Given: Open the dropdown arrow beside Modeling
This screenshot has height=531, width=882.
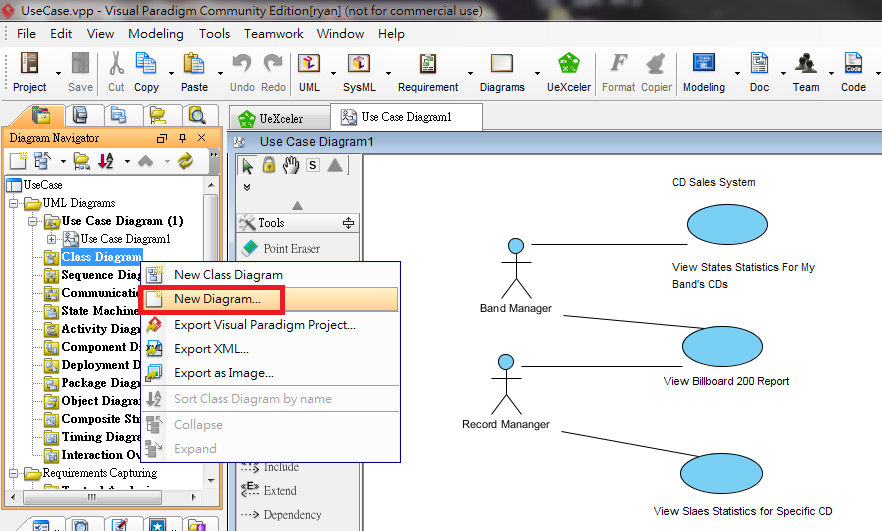Looking at the screenshot, I should click(x=737, y=73).
